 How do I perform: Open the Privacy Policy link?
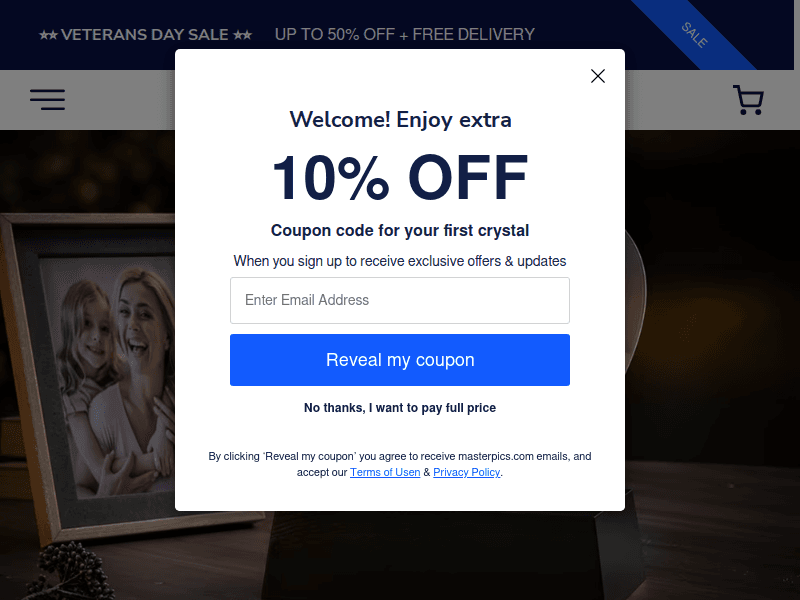tap(466, 472)
